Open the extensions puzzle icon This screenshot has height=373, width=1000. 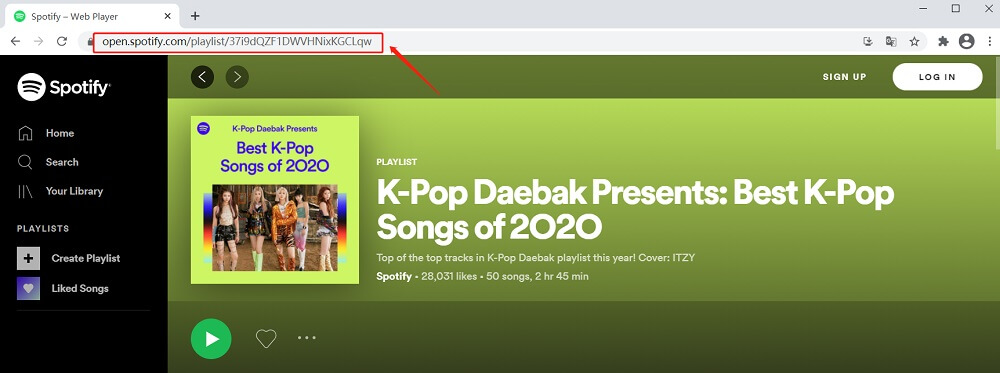point(944,41)
